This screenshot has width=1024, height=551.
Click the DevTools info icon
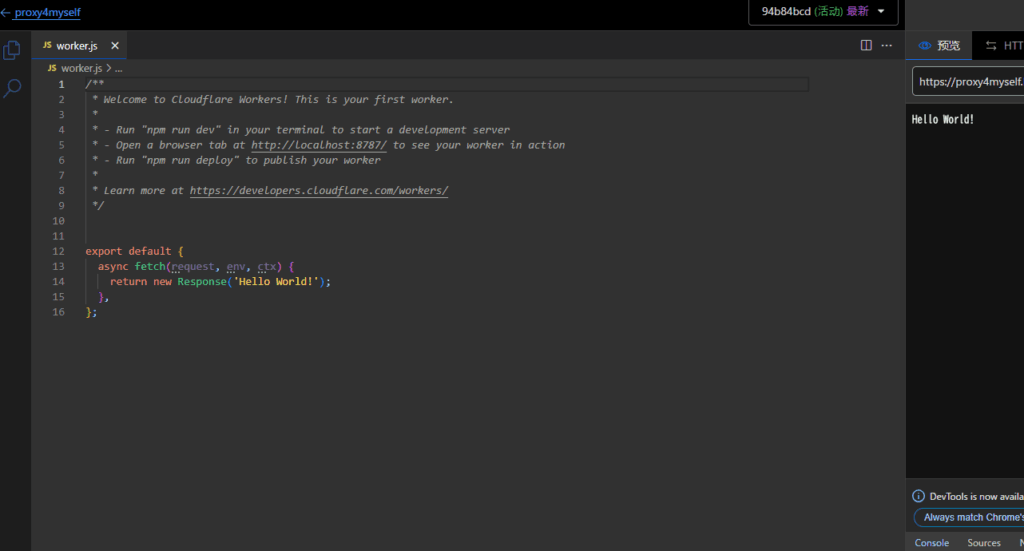(x=918, y=496)
